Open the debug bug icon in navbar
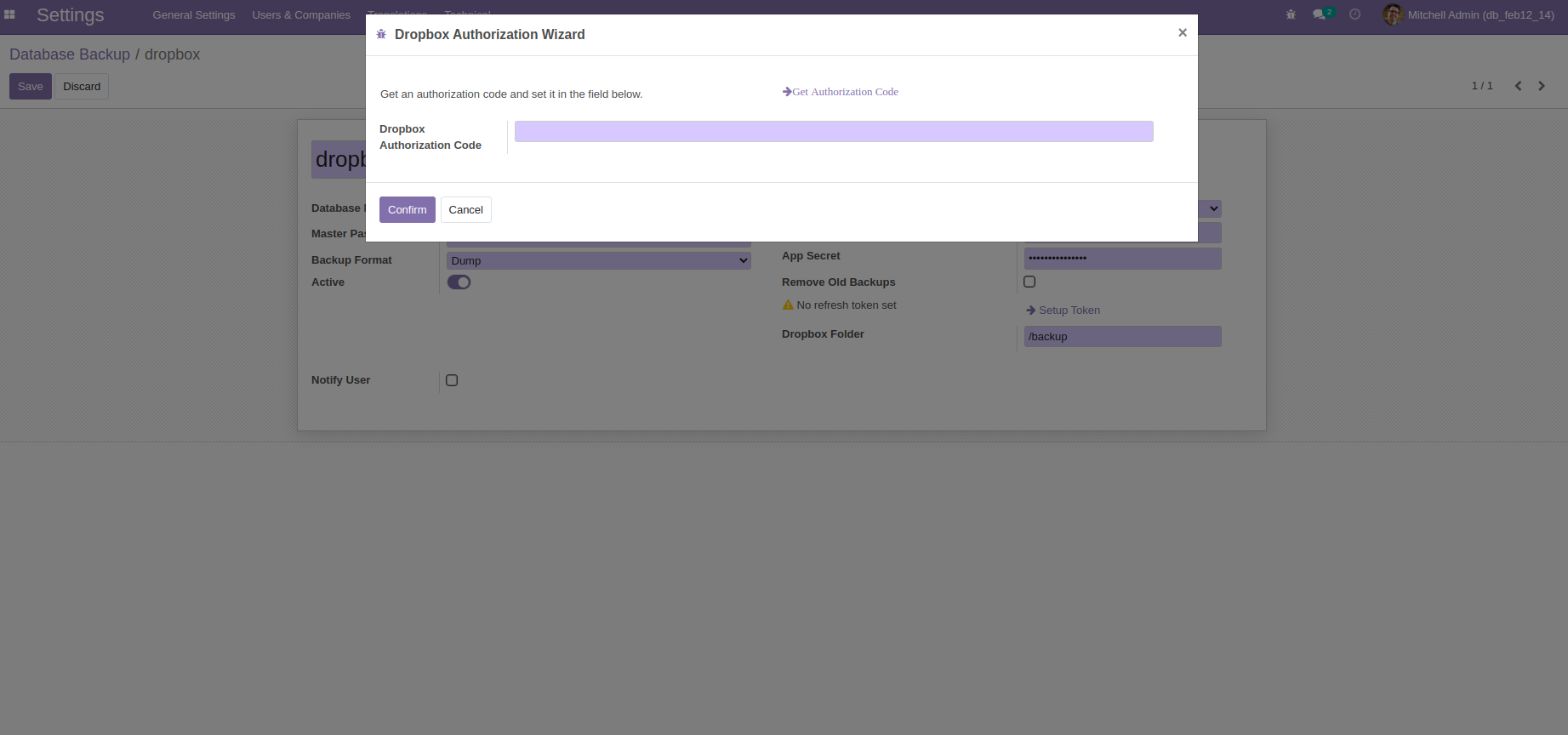Image resolution: width=1568 pixels, height=735 pixels. (1291, 14)
